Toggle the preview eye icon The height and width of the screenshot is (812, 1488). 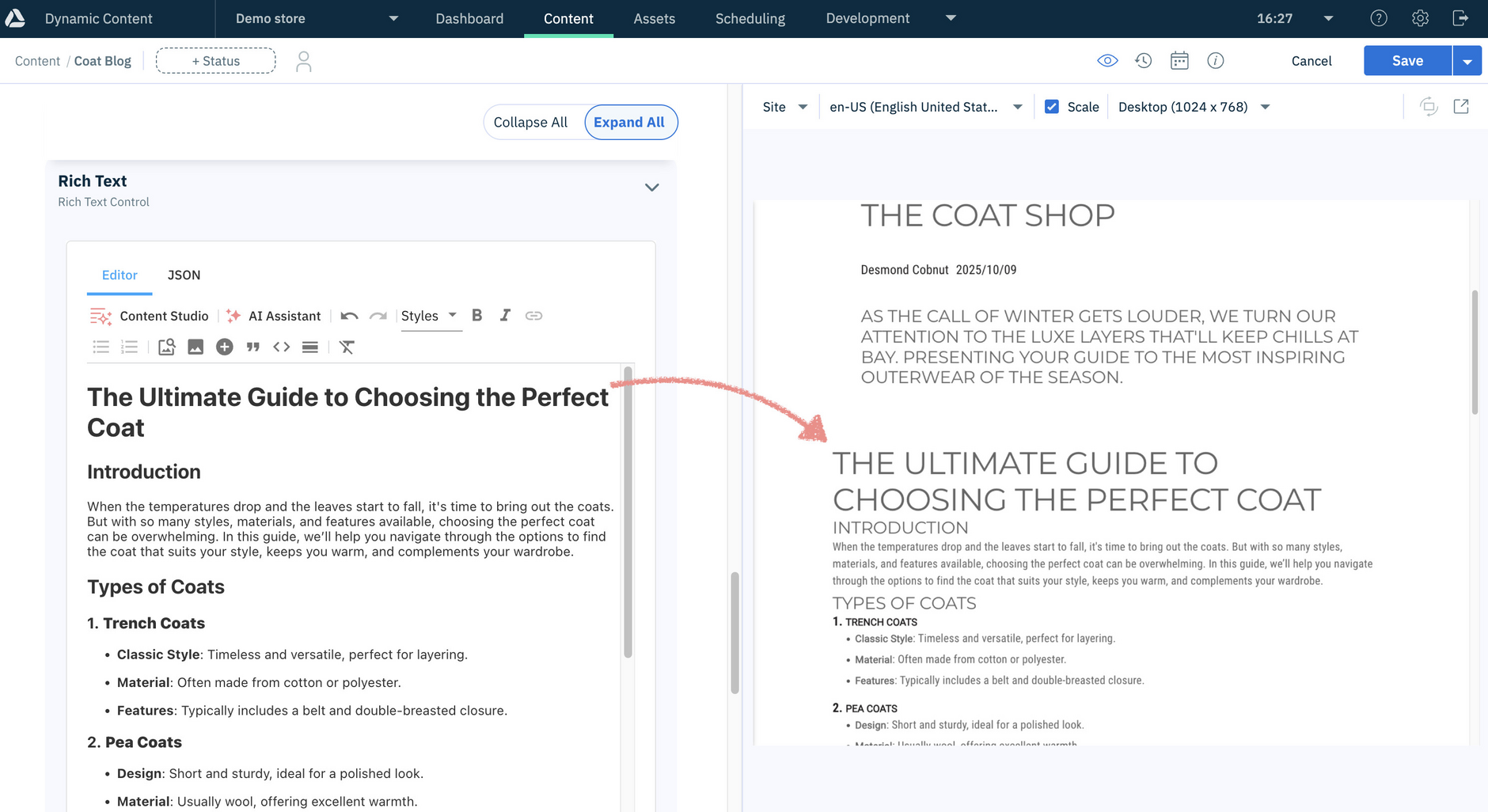[x=1107, y=61]
